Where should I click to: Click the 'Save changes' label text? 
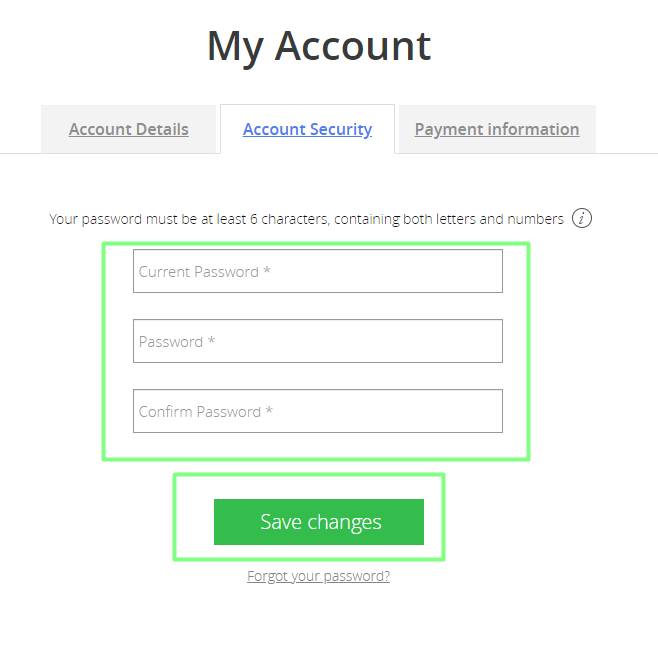click(x=321, y=522)
